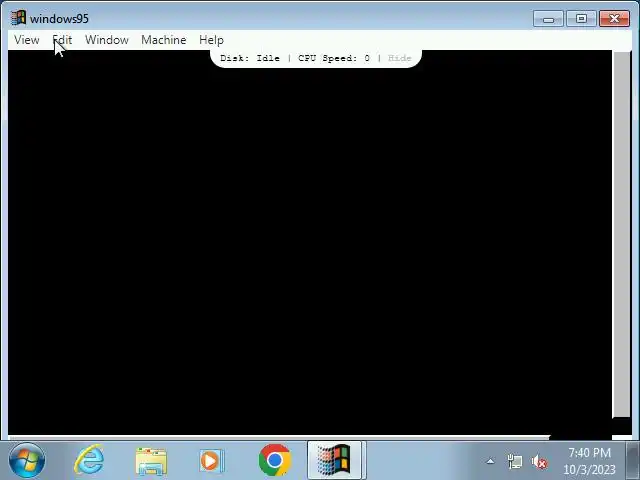Click the Show desktop button
This screenshot has height=480, width=640.
(633, 460)
